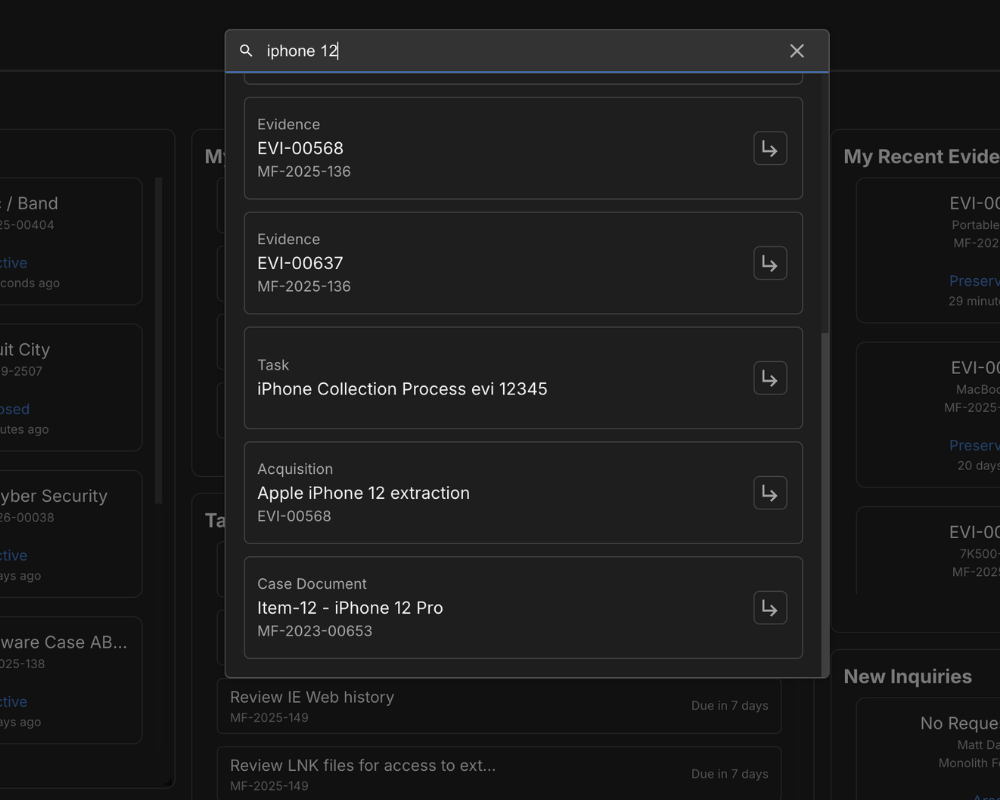This screenshot has height=800, width=1000.
Task: Click the Active link on the Malware Case card
Action: (x=8, y=702)
